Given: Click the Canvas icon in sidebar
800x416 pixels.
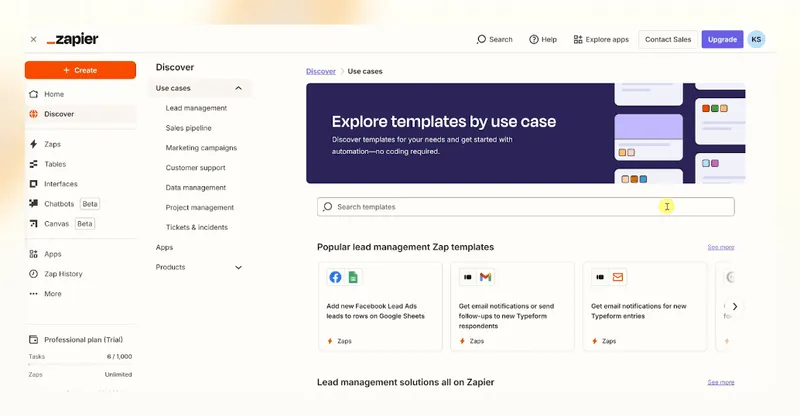Looking at the screenshot, I should click(x=34, y=224).
